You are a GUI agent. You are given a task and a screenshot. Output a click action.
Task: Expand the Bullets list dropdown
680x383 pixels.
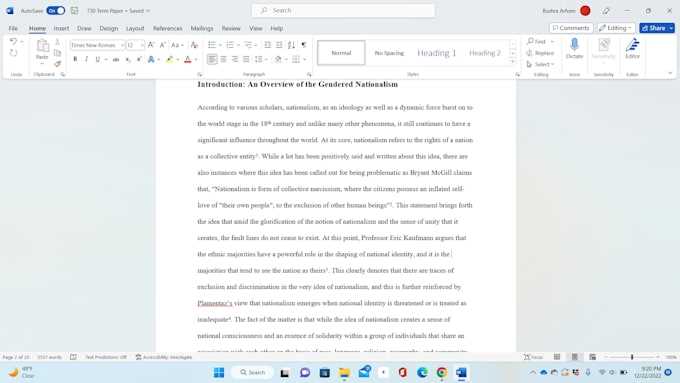[220, 45]
